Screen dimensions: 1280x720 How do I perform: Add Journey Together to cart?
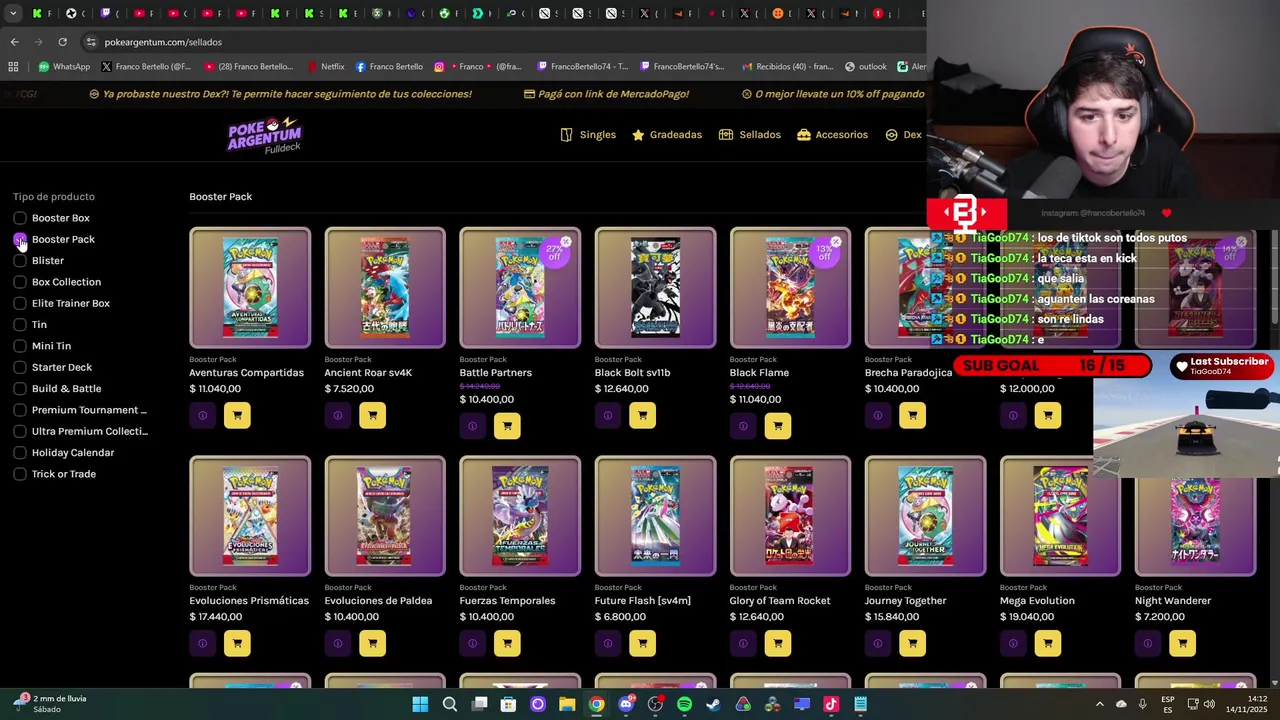coord(912,643)
